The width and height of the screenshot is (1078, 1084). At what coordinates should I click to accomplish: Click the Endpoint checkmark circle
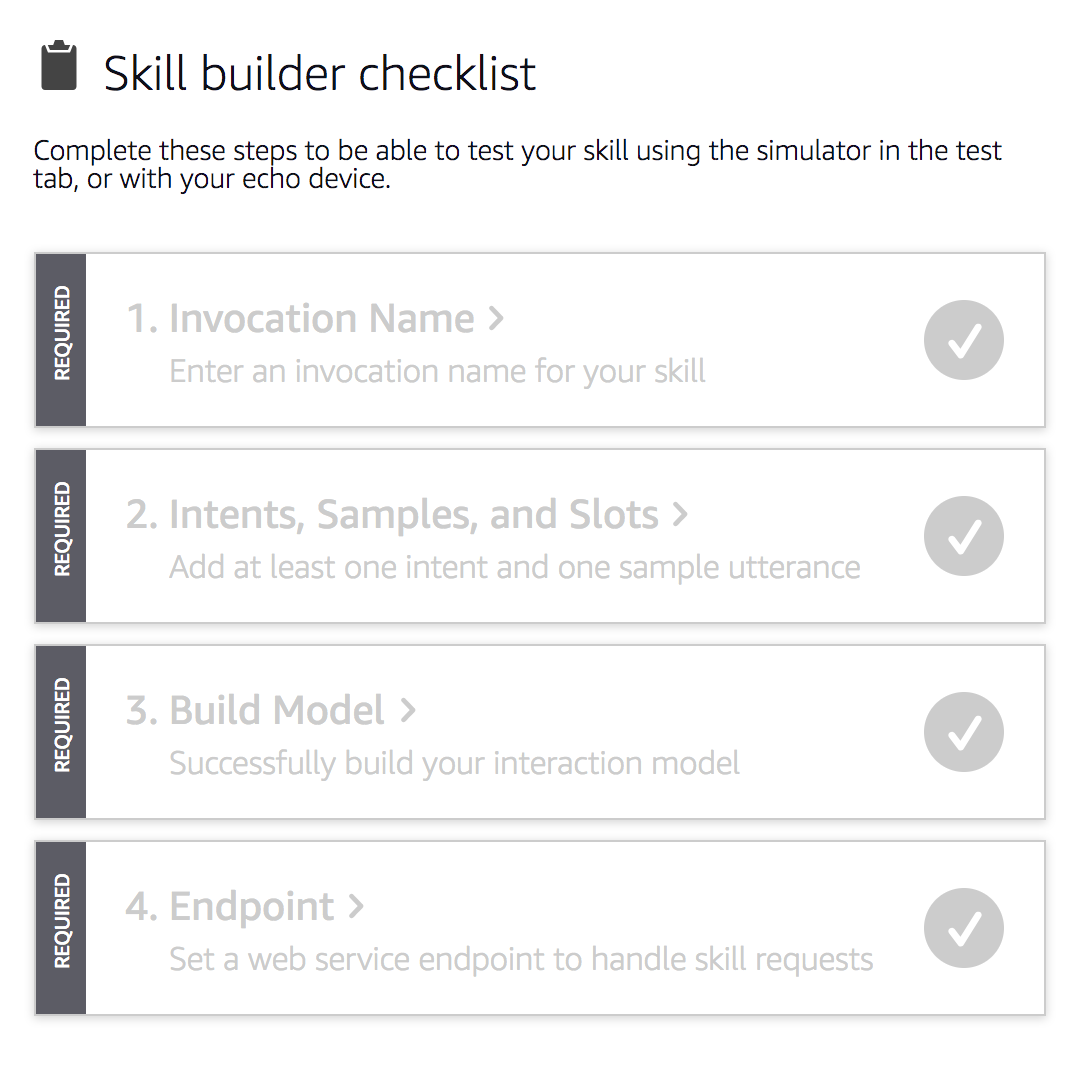tap(963, 928)
